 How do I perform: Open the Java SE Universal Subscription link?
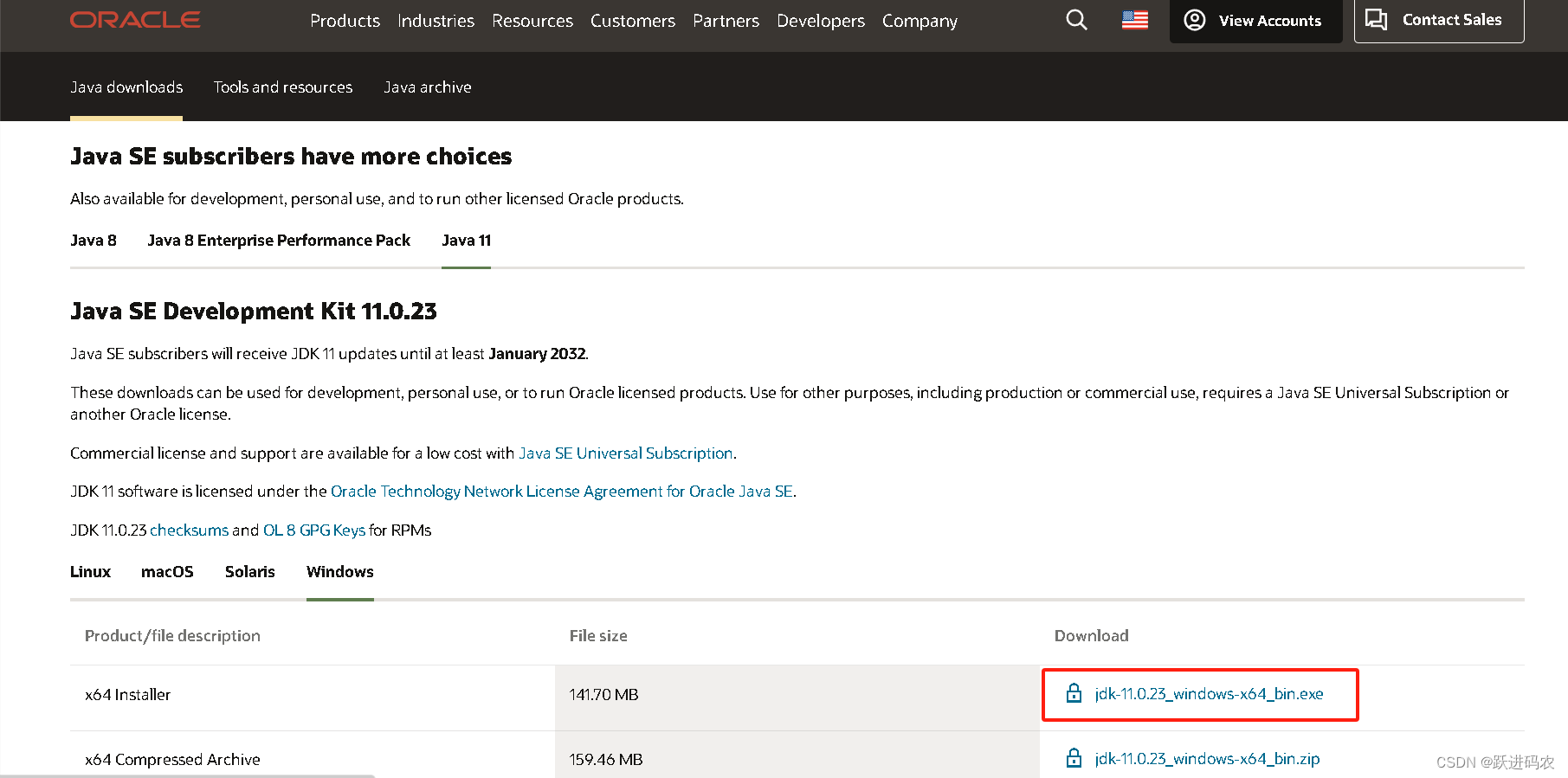point(626,453)
